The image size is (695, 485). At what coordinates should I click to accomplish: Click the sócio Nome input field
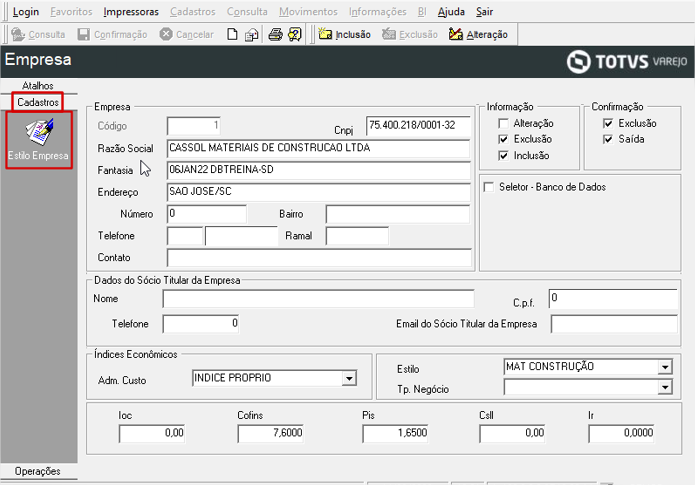pyautogui.click(x=318, y=298)
